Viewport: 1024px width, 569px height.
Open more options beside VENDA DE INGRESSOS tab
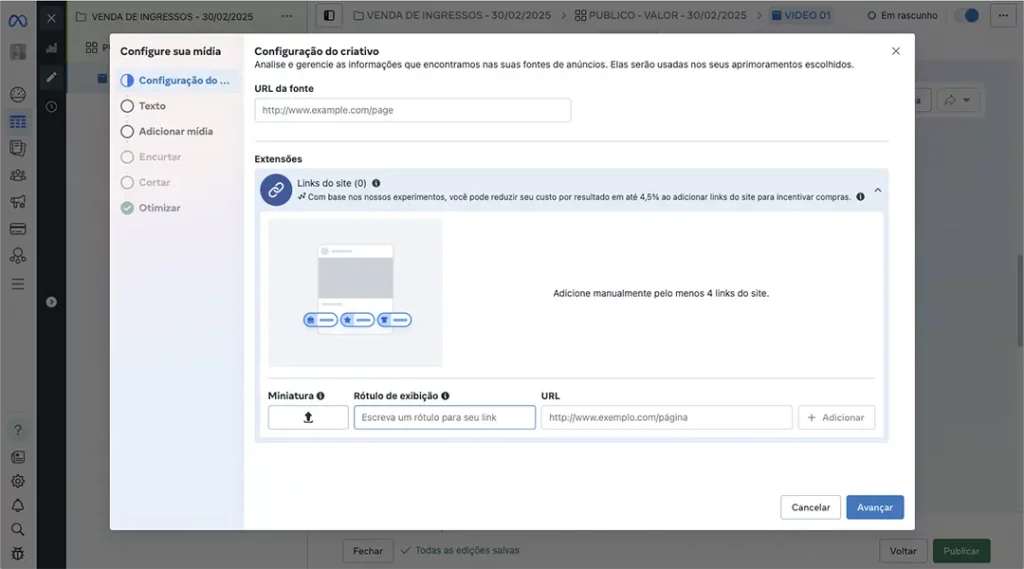[287, 16]
